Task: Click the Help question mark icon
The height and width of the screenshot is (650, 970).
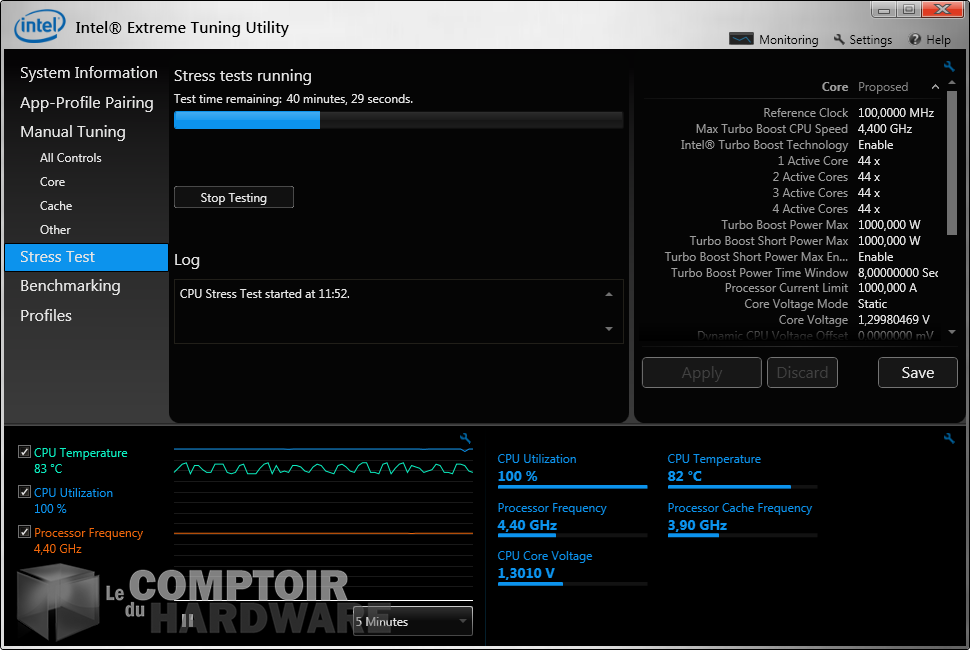Action: [x=913, y=39]
